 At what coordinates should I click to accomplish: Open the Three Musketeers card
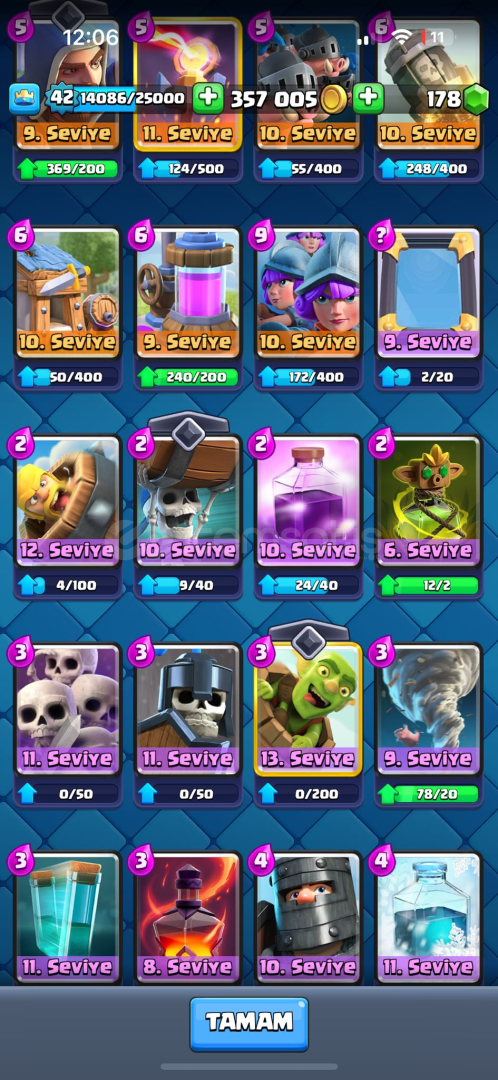308,294
